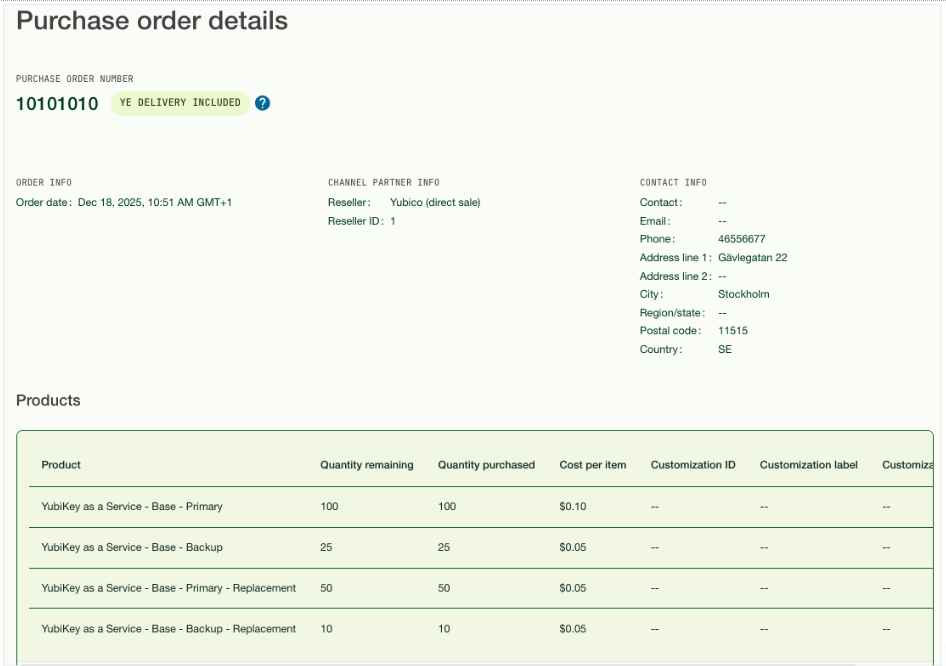The width and height of the screenshot is (946, 666).
Task: Select the Base - Backup product row
Action: click(x=132, y=548)
